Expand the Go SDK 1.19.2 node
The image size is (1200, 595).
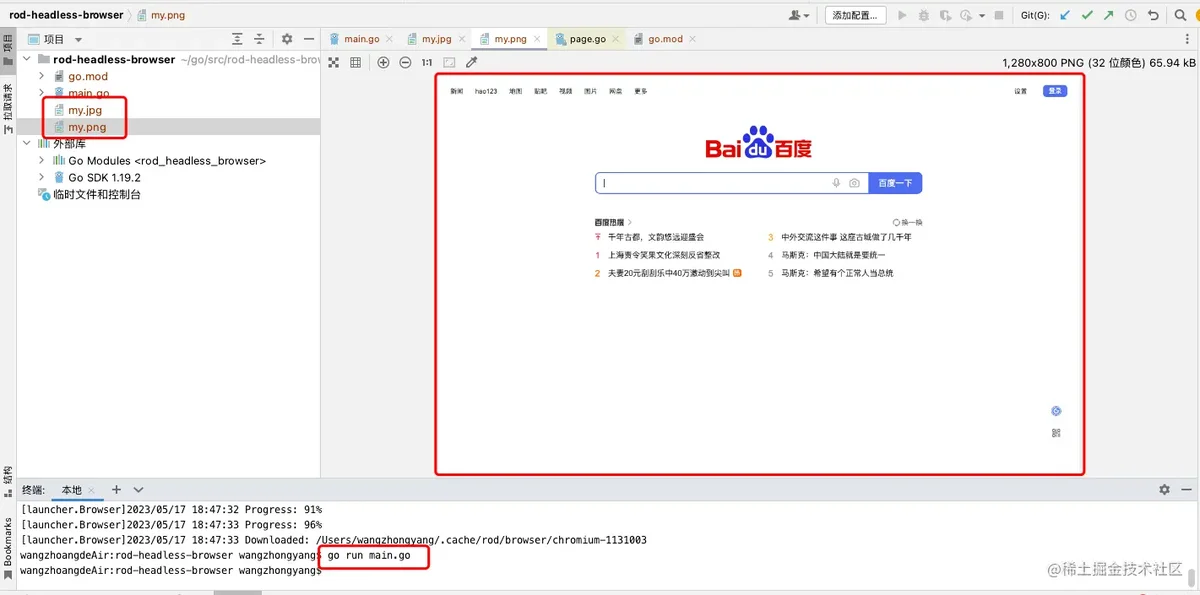tap(41, 178)
